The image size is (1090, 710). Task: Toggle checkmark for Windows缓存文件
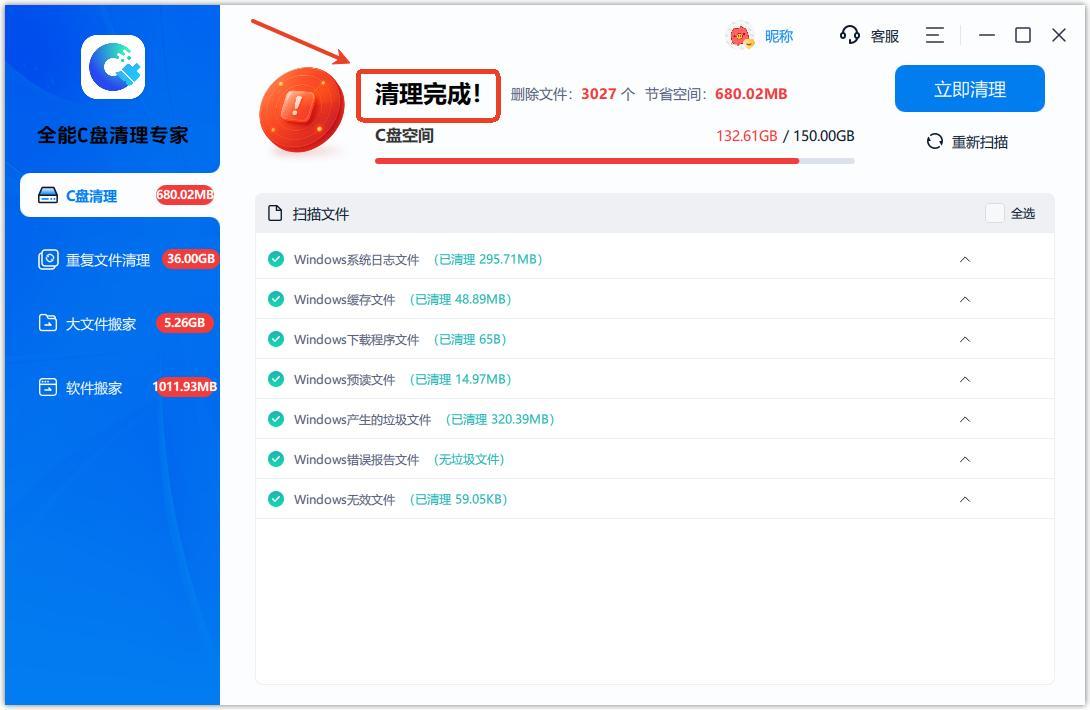point(276,299)
